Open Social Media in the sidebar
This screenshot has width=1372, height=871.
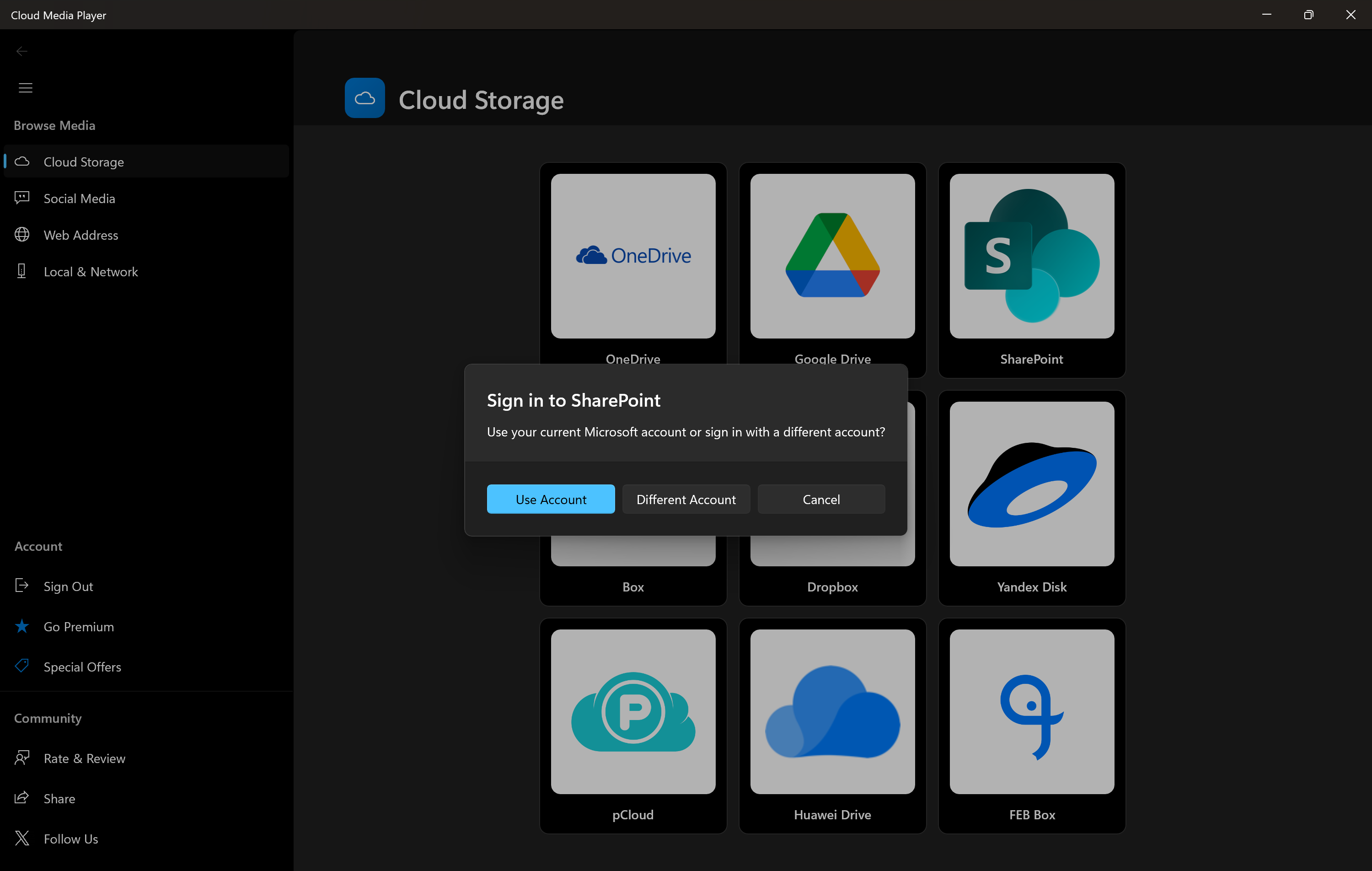[146, 198]
